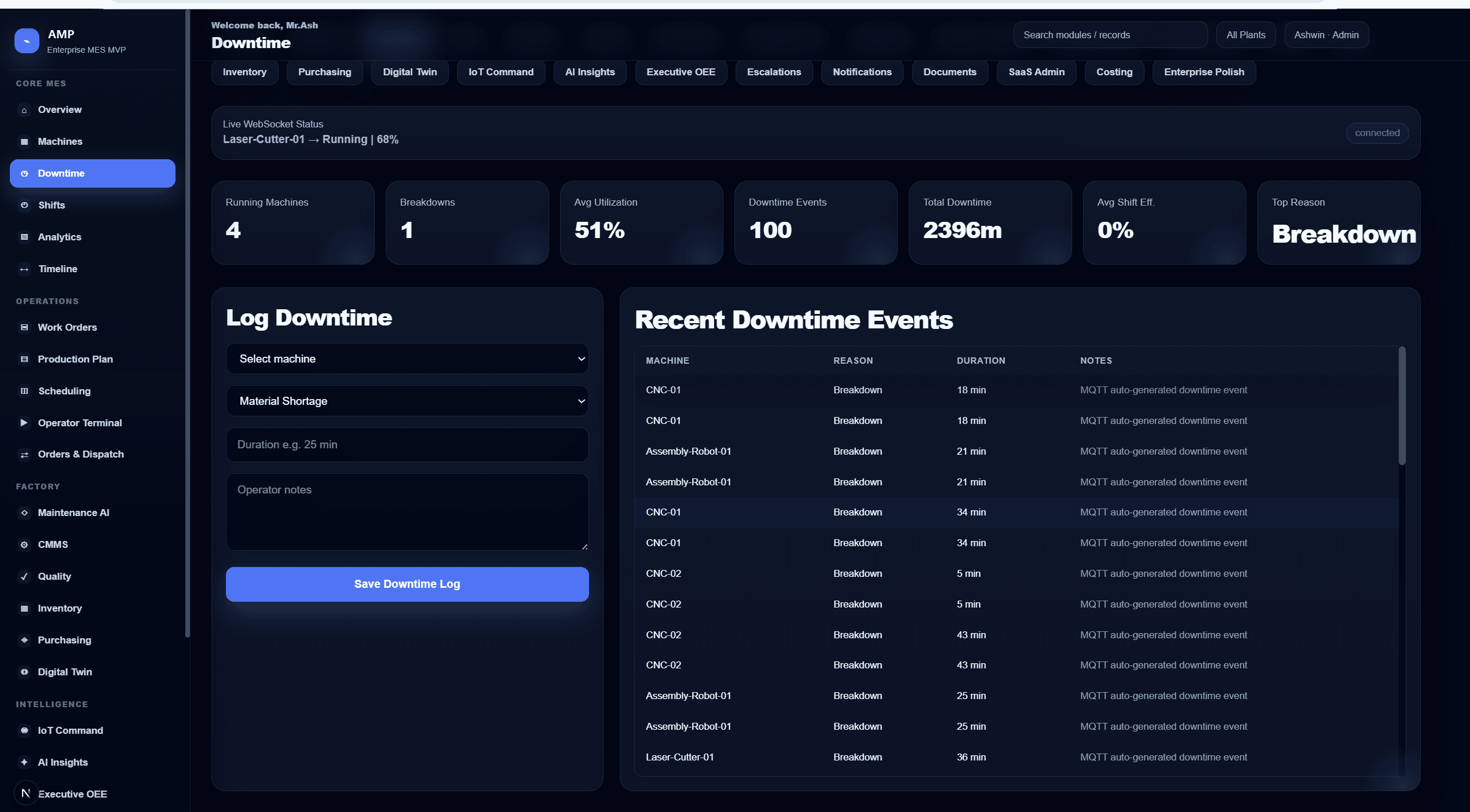The image size is (1470, 812).
Task: Click the Save Downtime Log button
Action: click(407, 584)
